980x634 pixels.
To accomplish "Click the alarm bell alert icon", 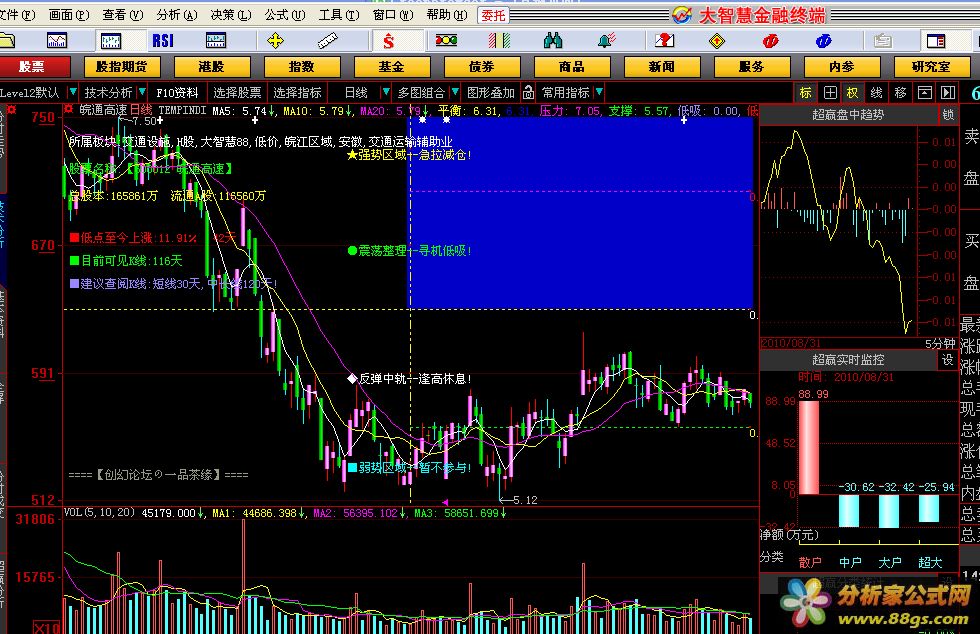I will 606,41.
